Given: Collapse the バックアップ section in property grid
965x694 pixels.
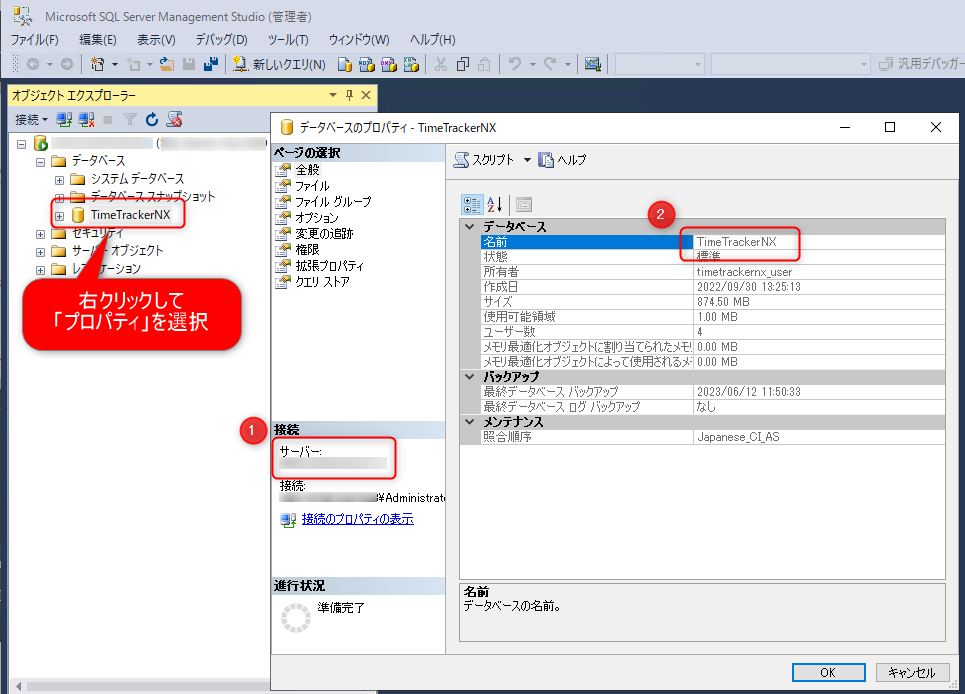Looking at the screenshot, I should tap(471, 377).
